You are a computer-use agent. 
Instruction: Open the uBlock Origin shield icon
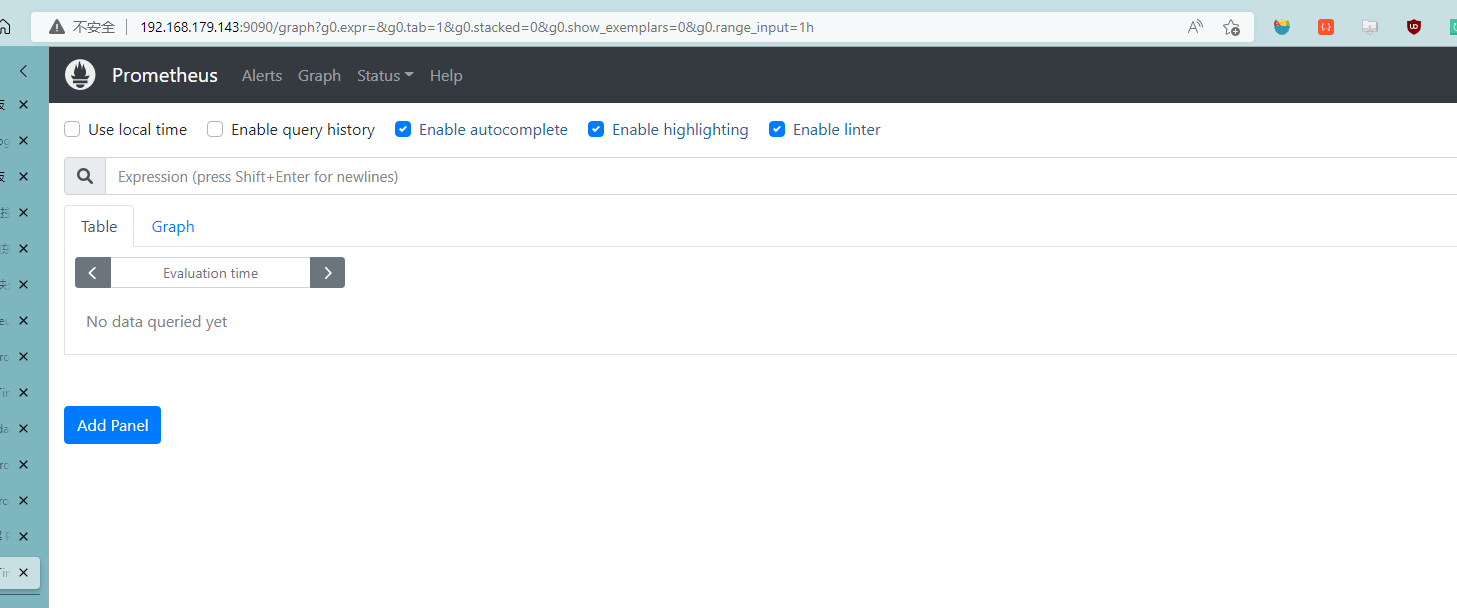[x=1414, y=27]
